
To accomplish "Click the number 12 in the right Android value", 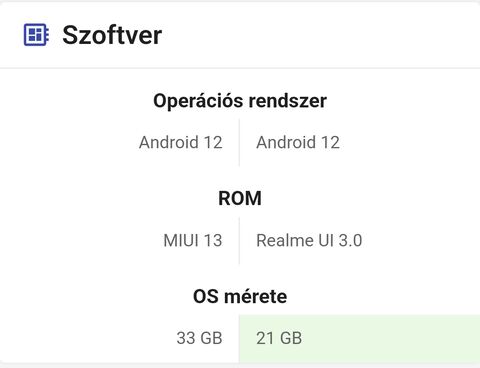I will point(330,142).
